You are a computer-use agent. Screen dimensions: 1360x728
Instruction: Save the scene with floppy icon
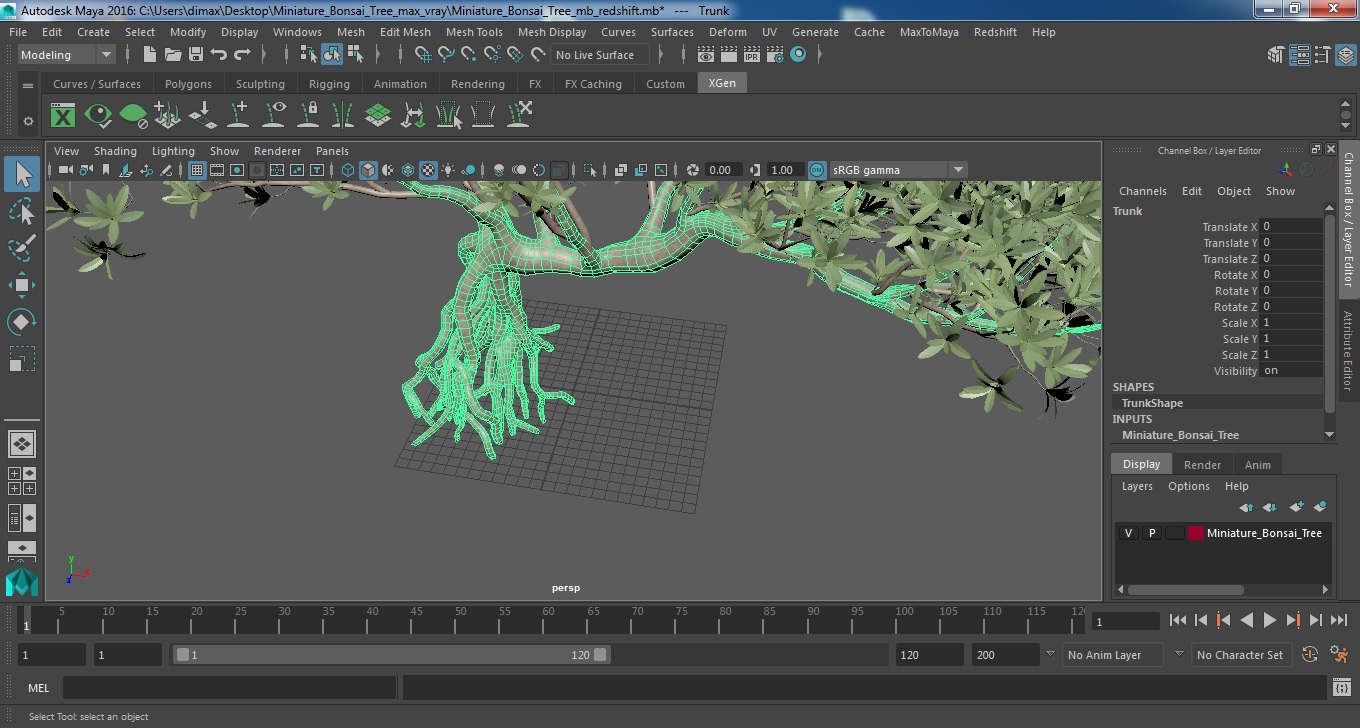196,55
